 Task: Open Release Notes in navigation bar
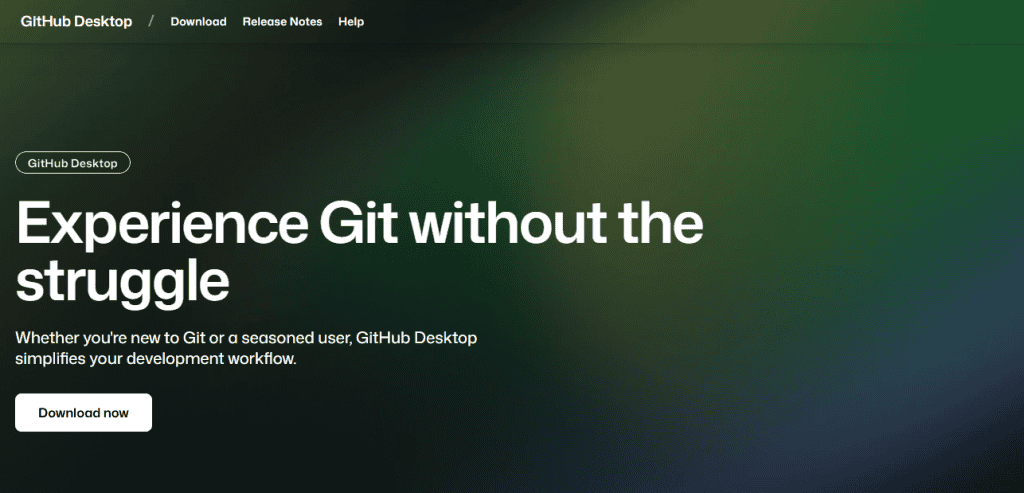tap(282, 22)
